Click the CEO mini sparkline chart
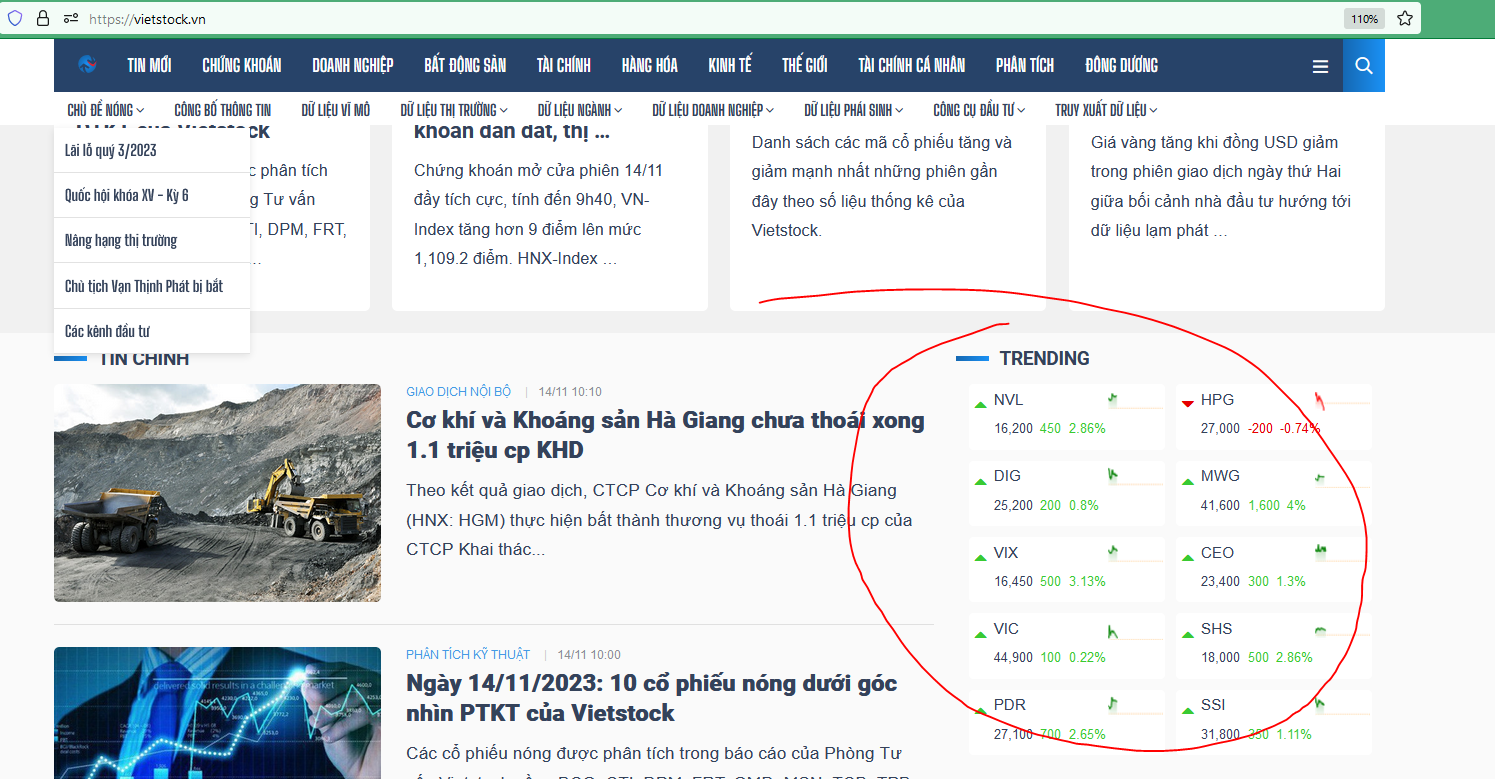 1342,553
